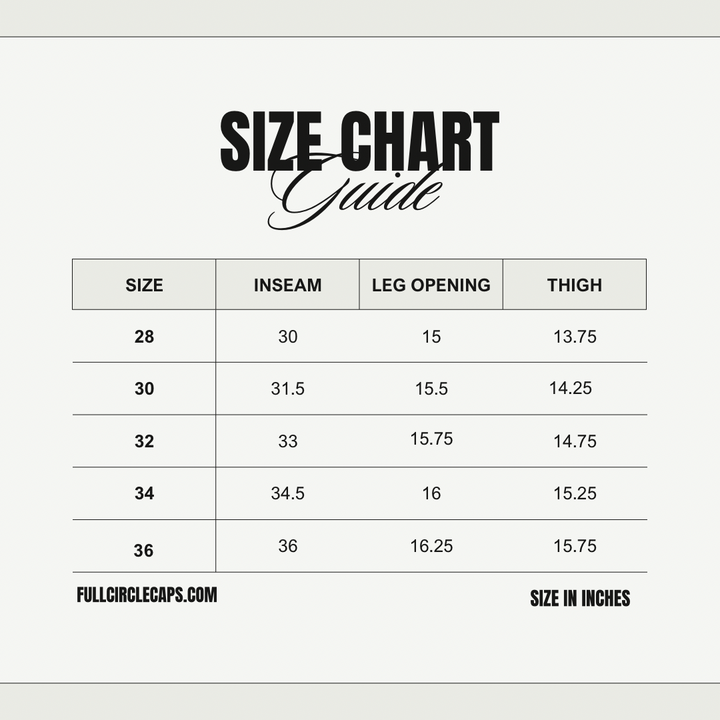Click the FULLCIRCLECAPS.COM website text

click(x=146, y=595)
